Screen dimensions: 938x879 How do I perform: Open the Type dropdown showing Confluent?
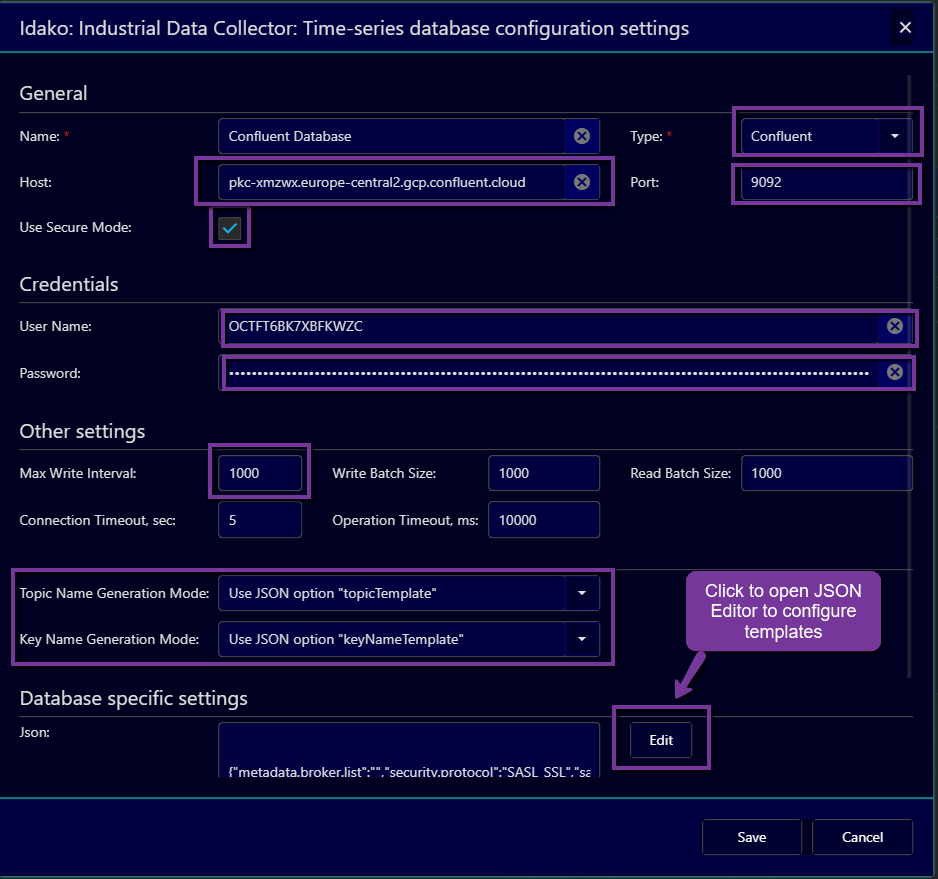pos(894,136)
